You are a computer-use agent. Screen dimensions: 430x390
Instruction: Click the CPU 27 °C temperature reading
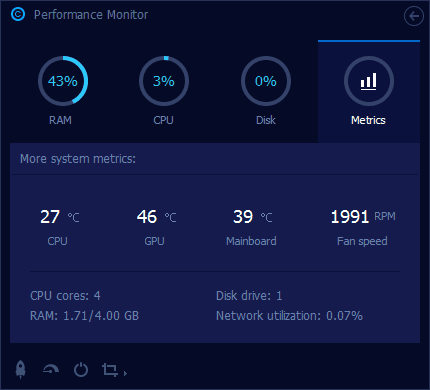[x=60, y=217]
